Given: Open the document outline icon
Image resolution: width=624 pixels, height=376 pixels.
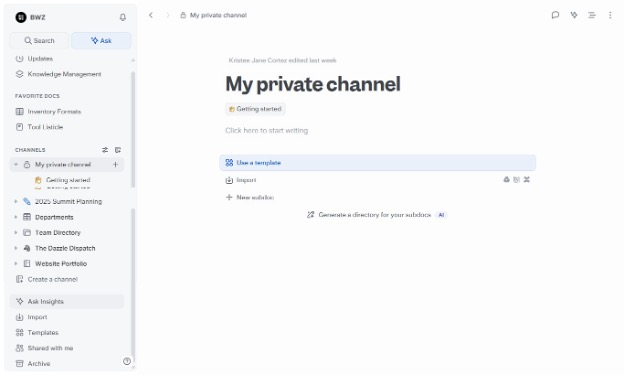Looking at the screenshot, I should point(592,15).
